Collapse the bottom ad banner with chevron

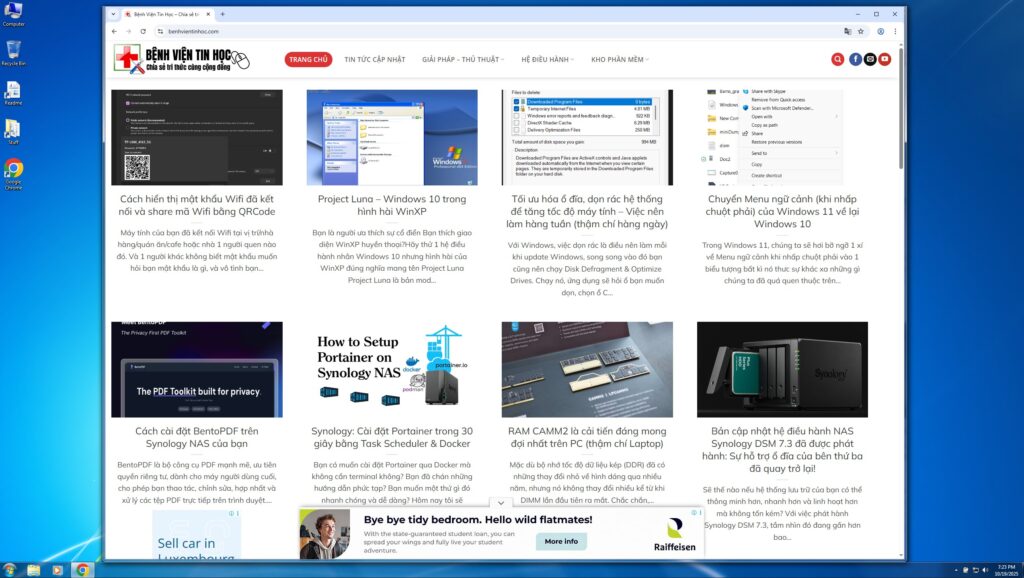pyautogui.click(x=501, y=503)
